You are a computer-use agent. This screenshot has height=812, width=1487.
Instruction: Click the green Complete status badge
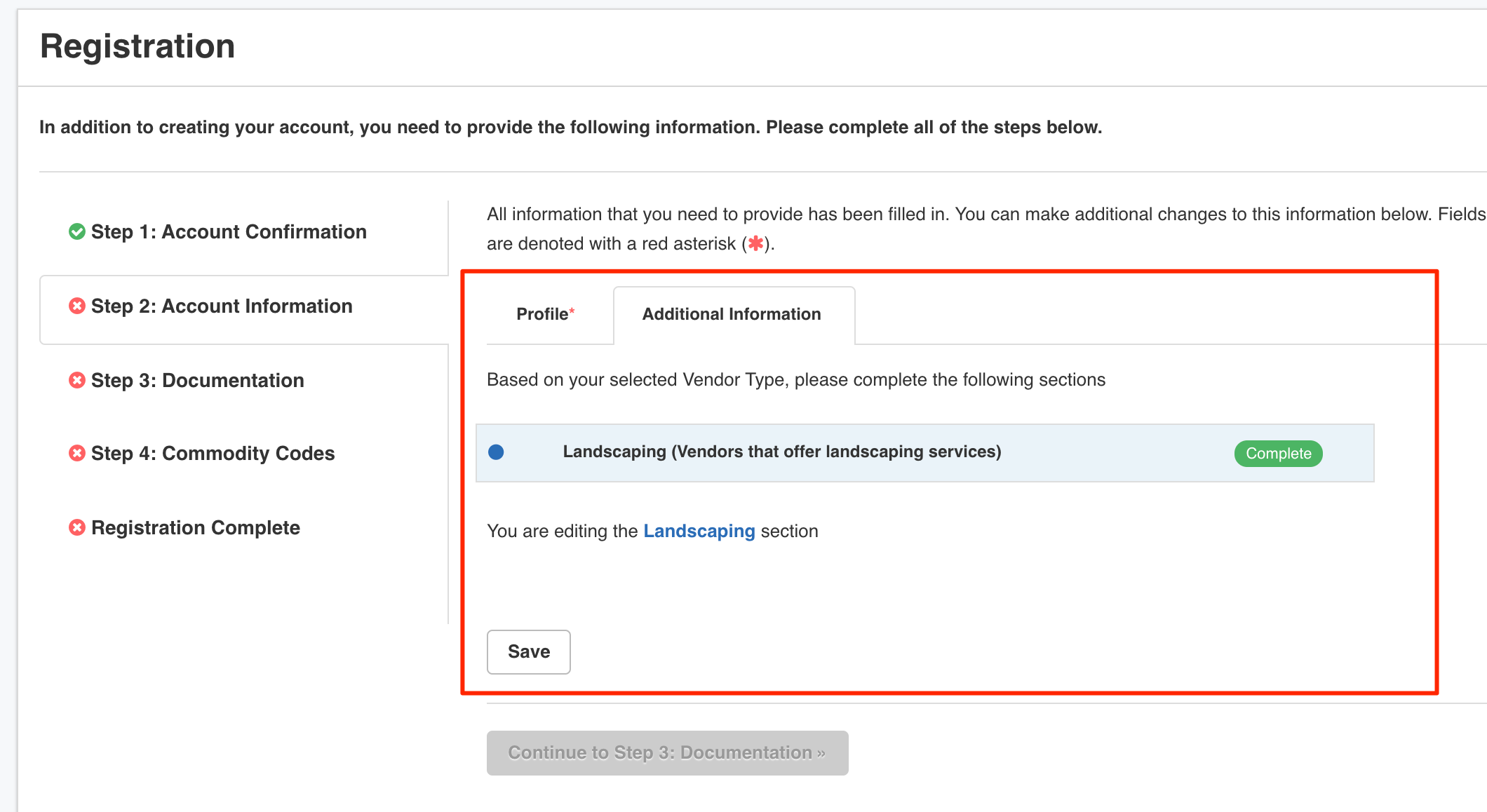click(x=1278, y=453)
